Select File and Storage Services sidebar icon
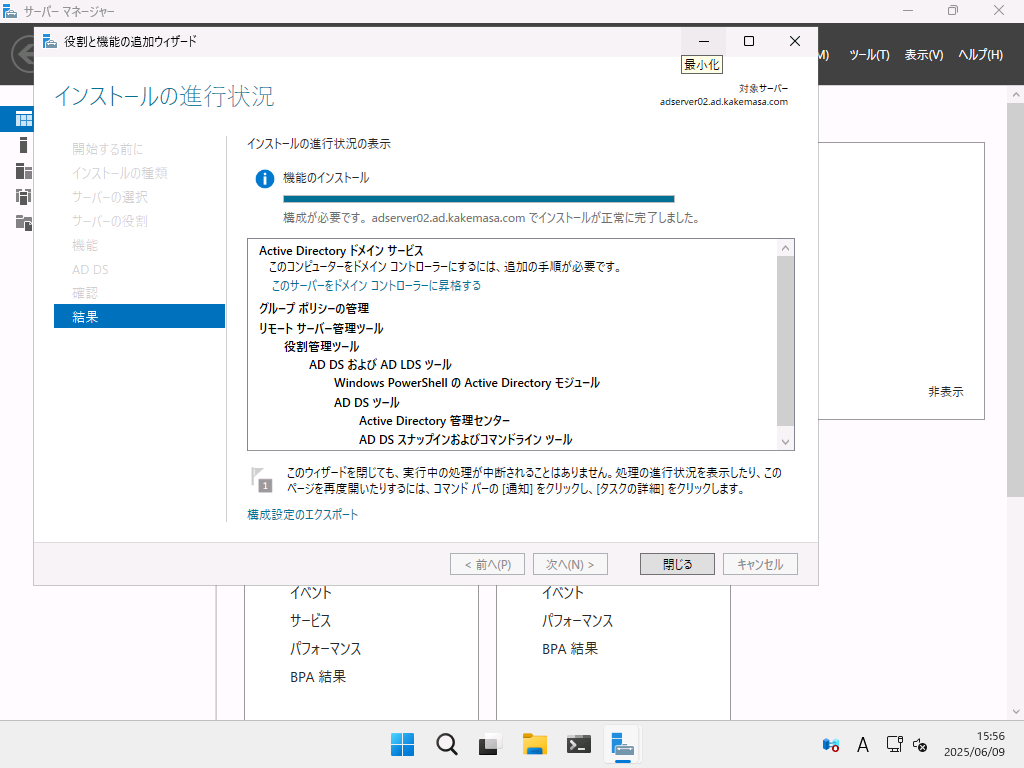Image resolution: width=1024 pixels, height=768 pixels. pos(23,223)
